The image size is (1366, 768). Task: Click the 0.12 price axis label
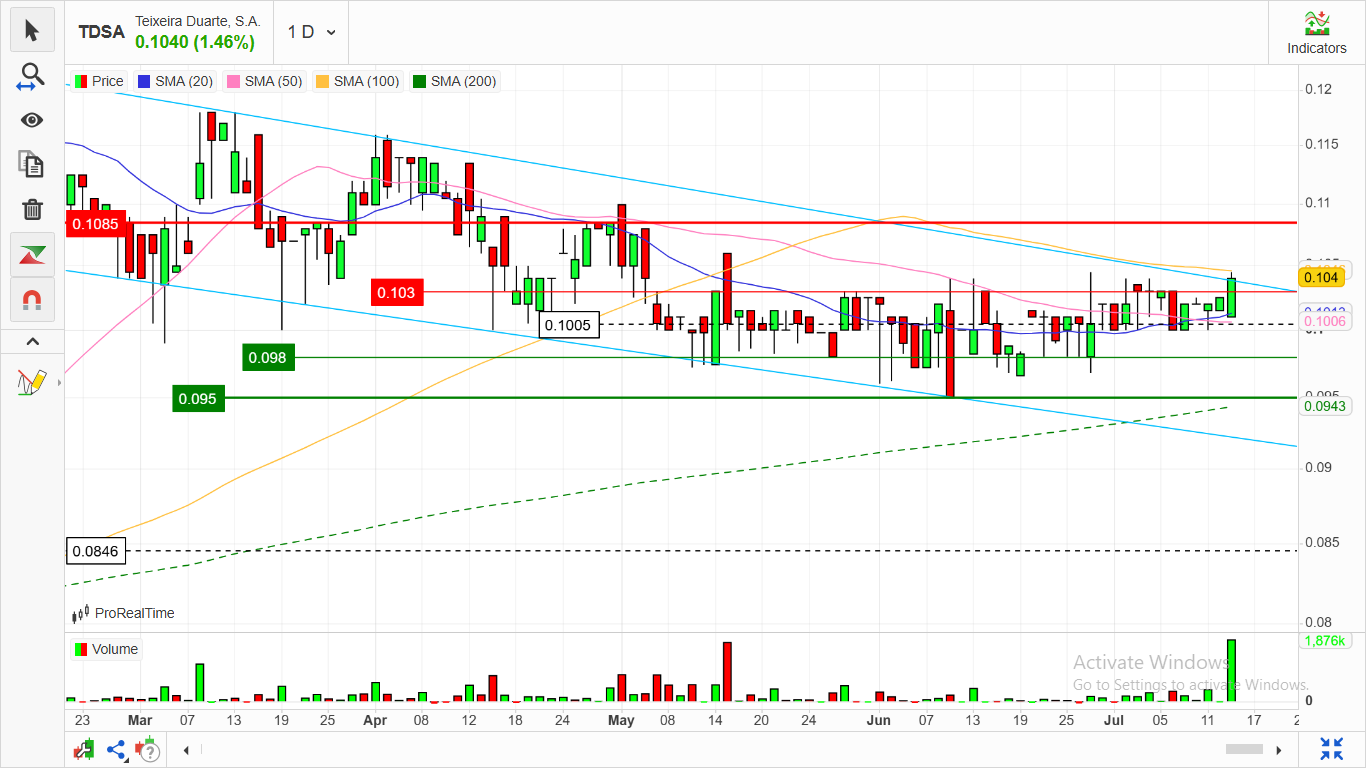[x=1318, y=90]
